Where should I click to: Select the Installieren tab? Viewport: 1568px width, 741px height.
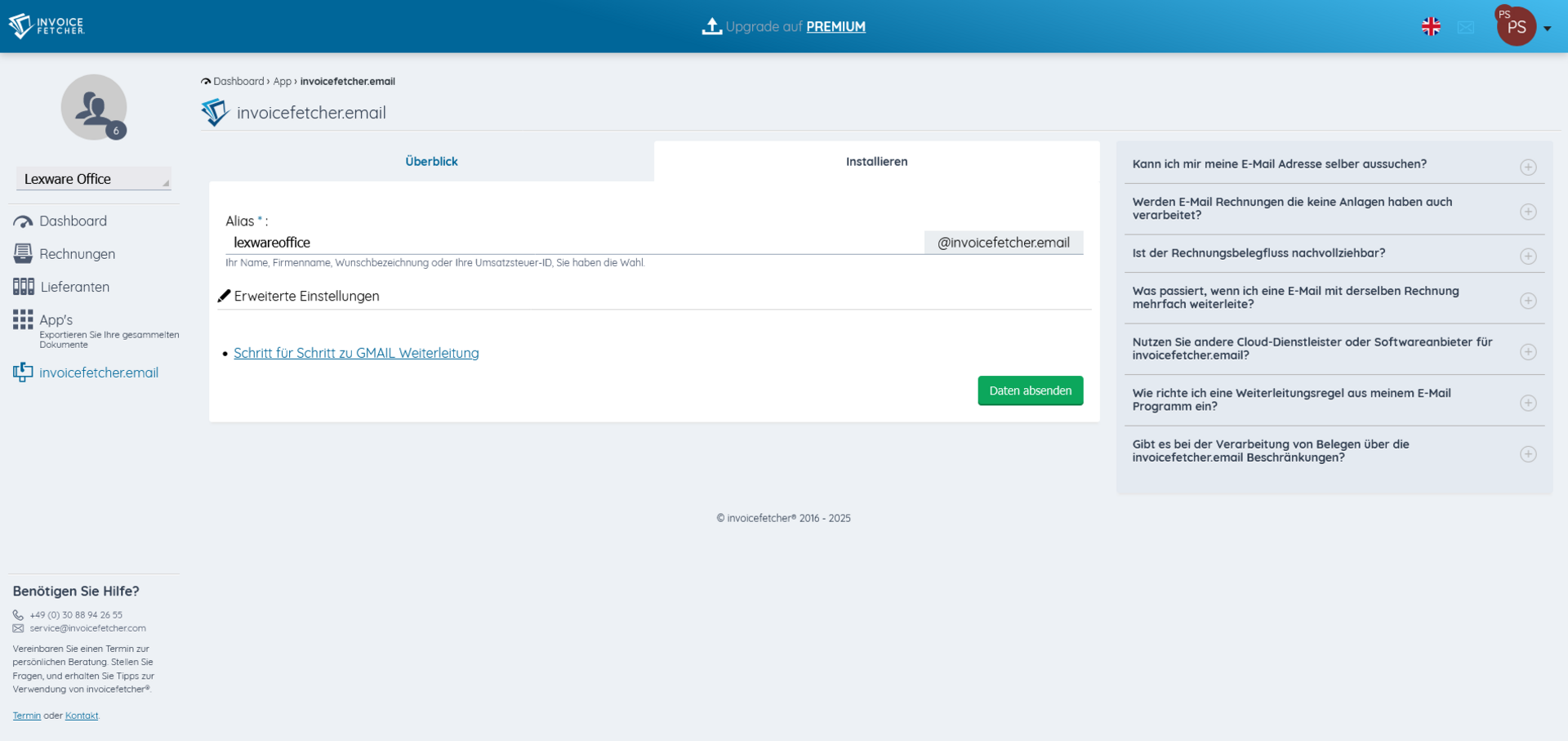click(876, 162)
